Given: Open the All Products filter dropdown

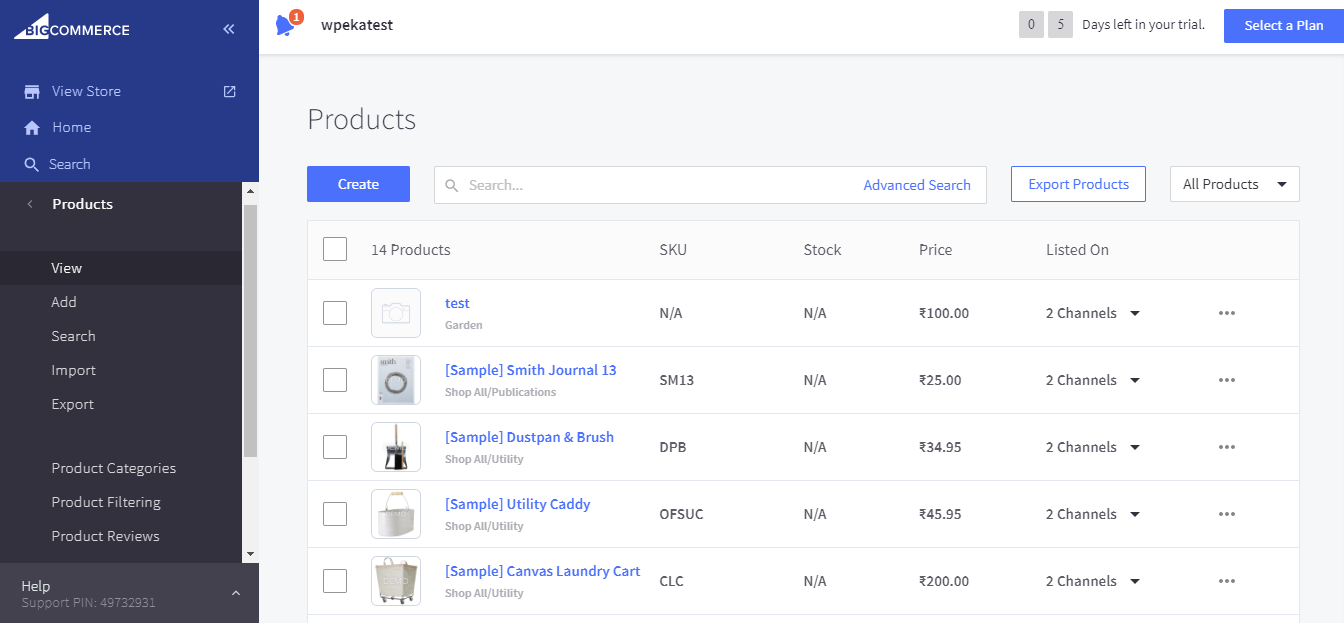Looking at the screenshot, I should 1234,184.
